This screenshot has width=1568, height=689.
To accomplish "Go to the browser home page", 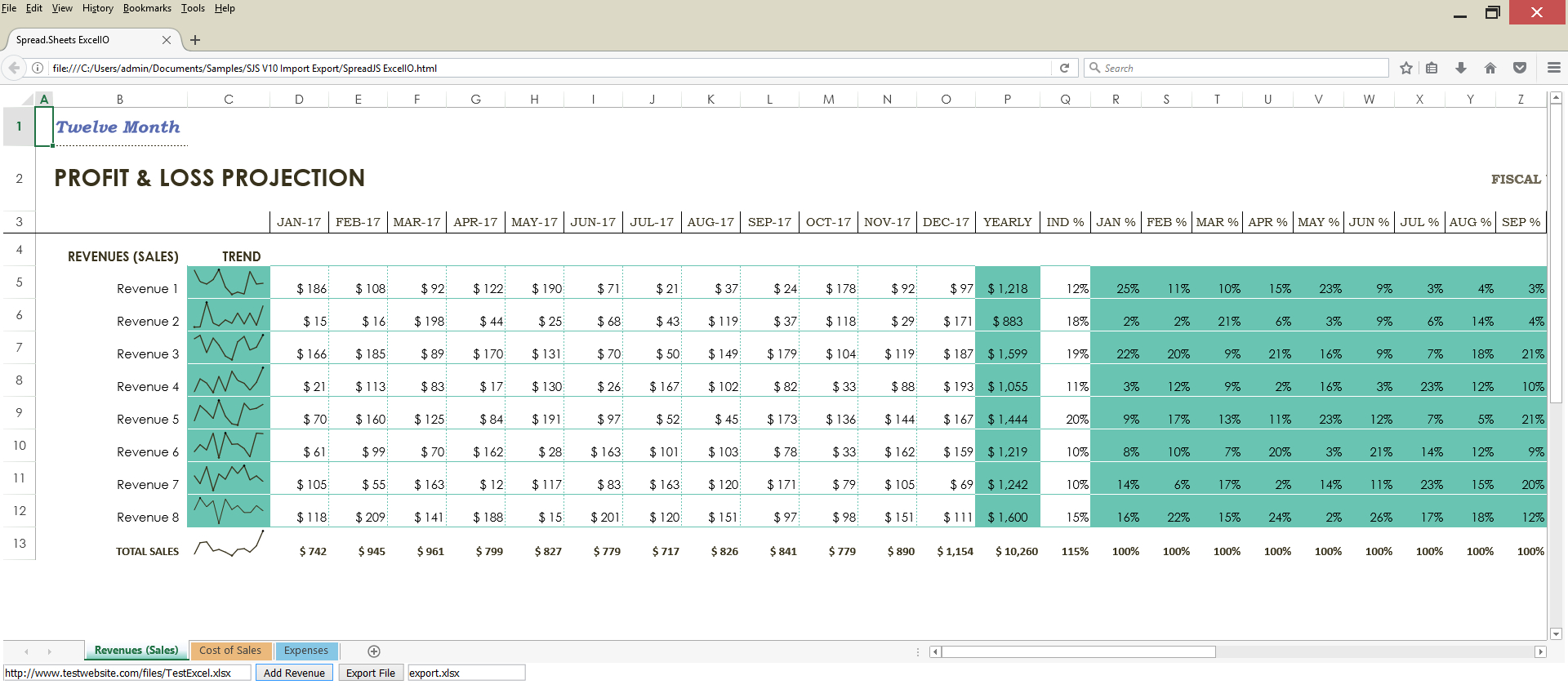I will pos(1490,68).
